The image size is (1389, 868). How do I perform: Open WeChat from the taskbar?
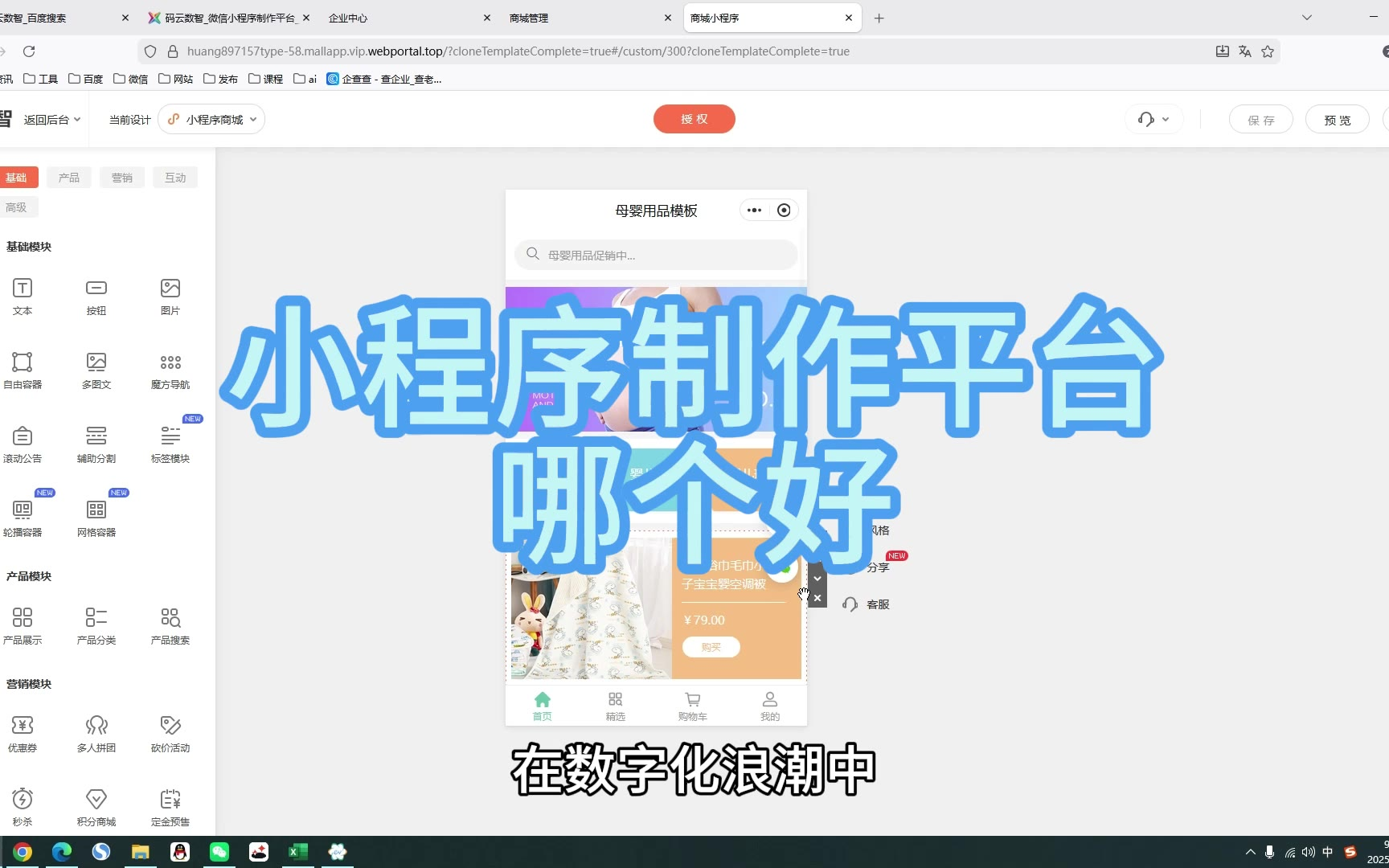219,851
